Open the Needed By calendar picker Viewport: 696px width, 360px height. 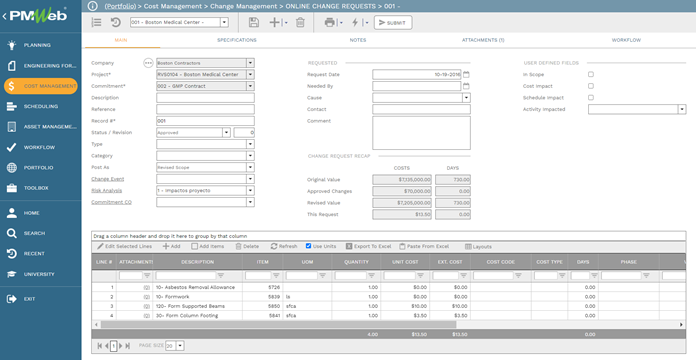tap(466, 86)
